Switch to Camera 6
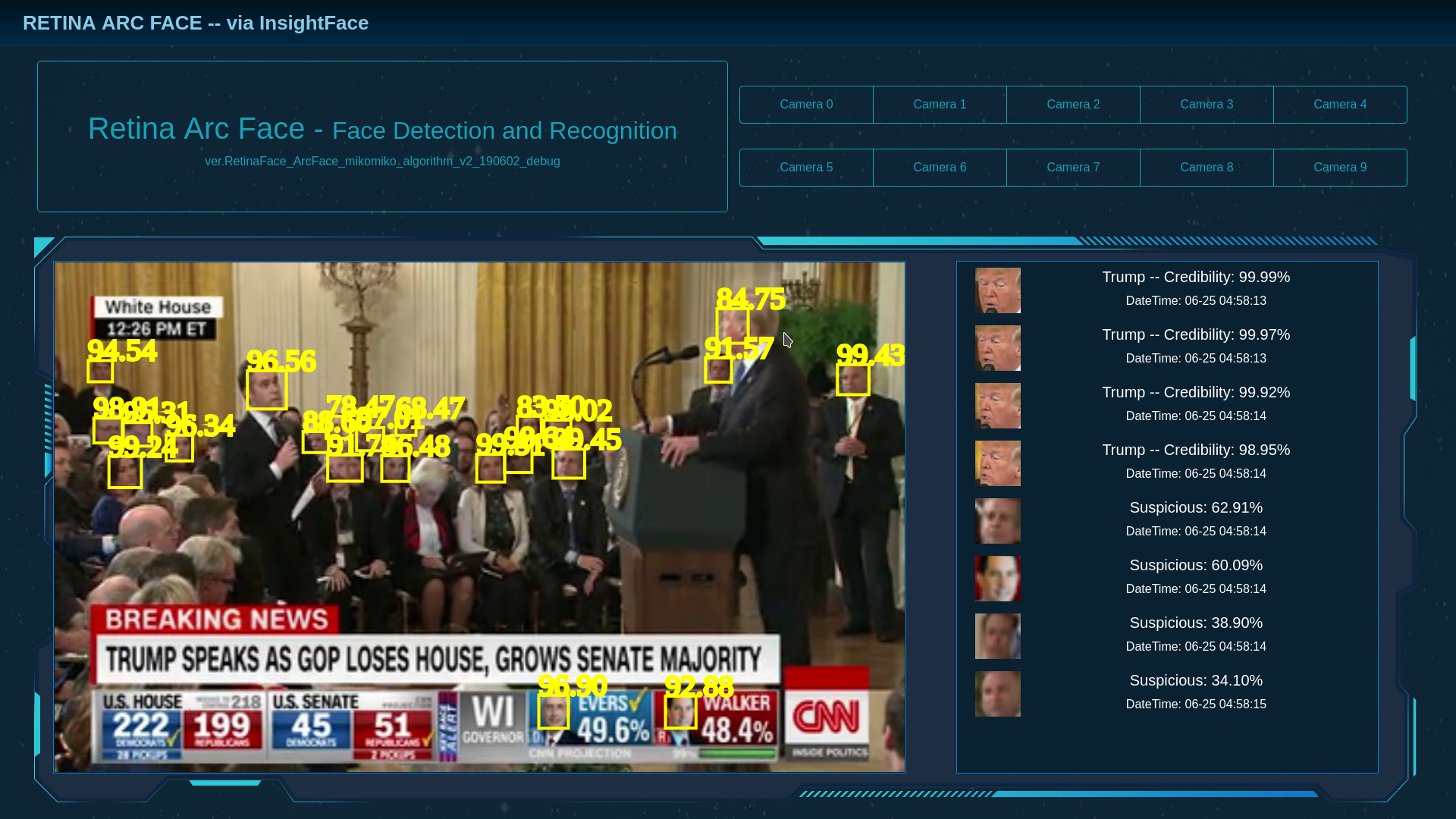The width and height of the screenshot is (1456, 819). click(x=940, y=168)
